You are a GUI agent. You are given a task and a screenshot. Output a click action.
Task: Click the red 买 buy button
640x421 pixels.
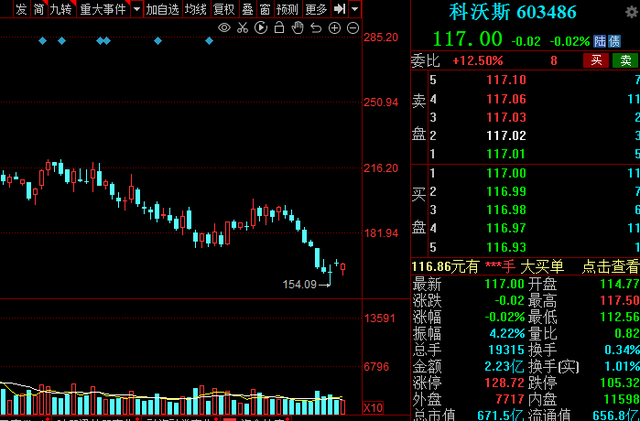596,60
